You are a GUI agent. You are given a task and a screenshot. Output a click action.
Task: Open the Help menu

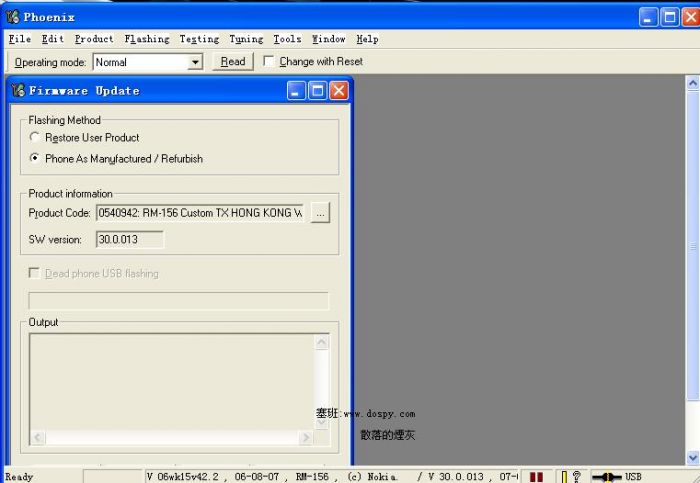367,39
